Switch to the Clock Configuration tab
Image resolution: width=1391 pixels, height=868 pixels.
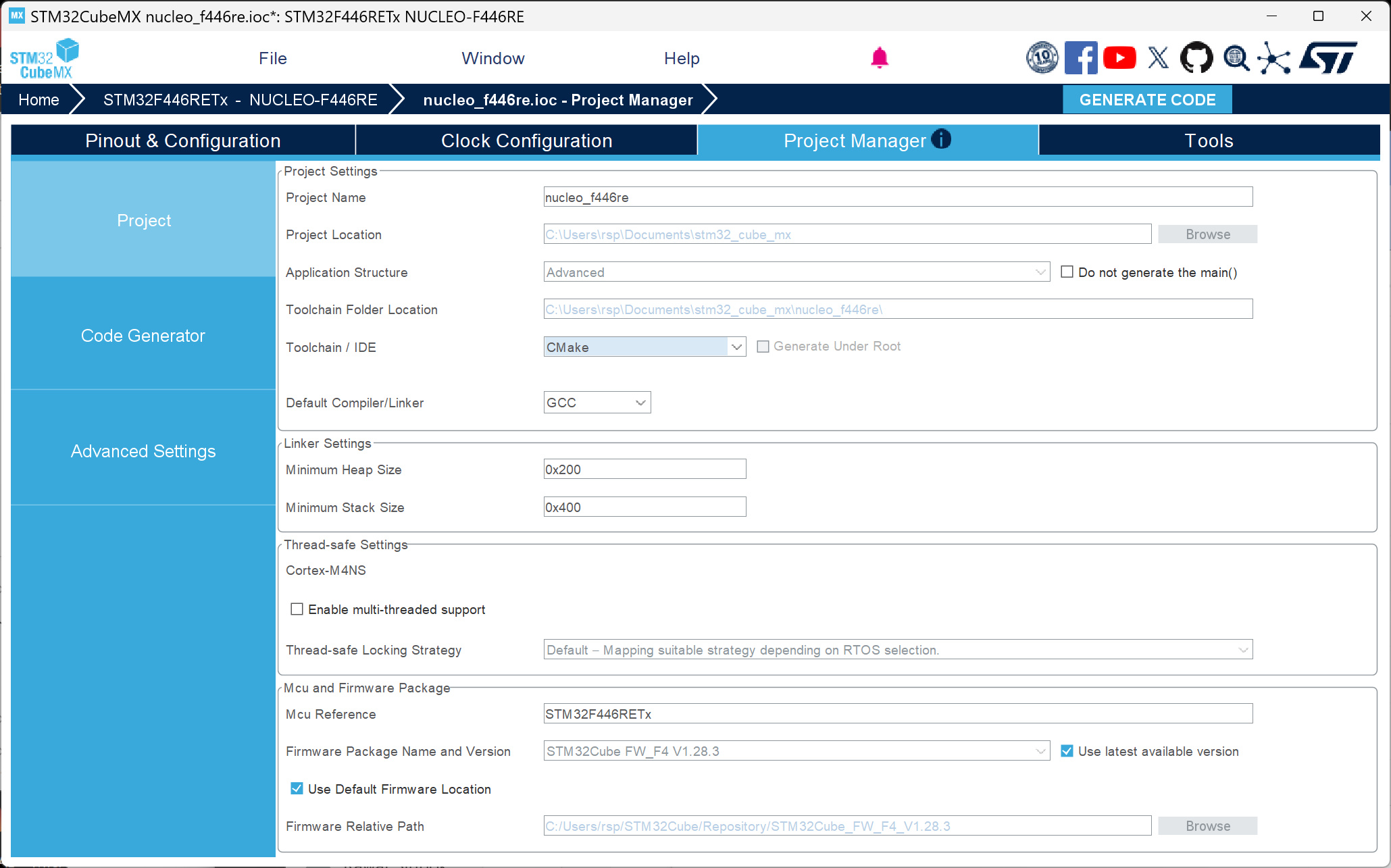pos(526,141)
